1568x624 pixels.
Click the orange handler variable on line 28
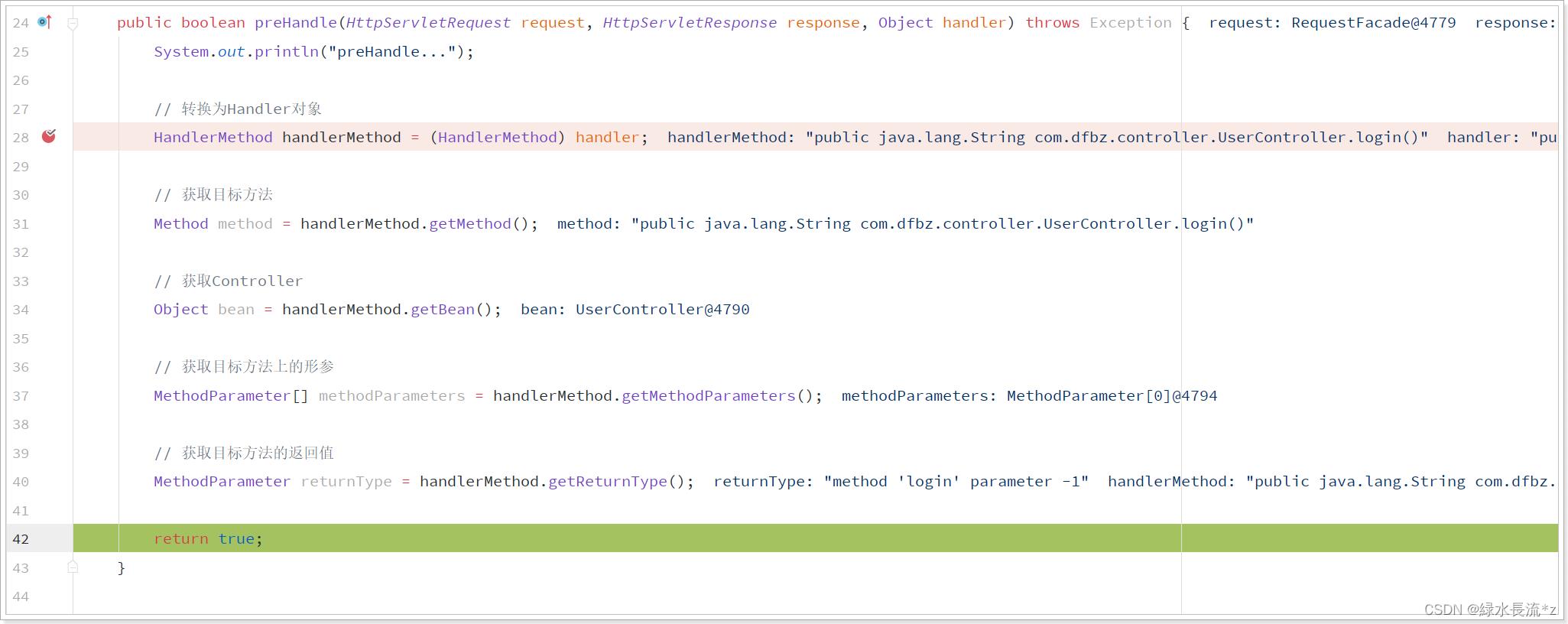coord(607,138)
